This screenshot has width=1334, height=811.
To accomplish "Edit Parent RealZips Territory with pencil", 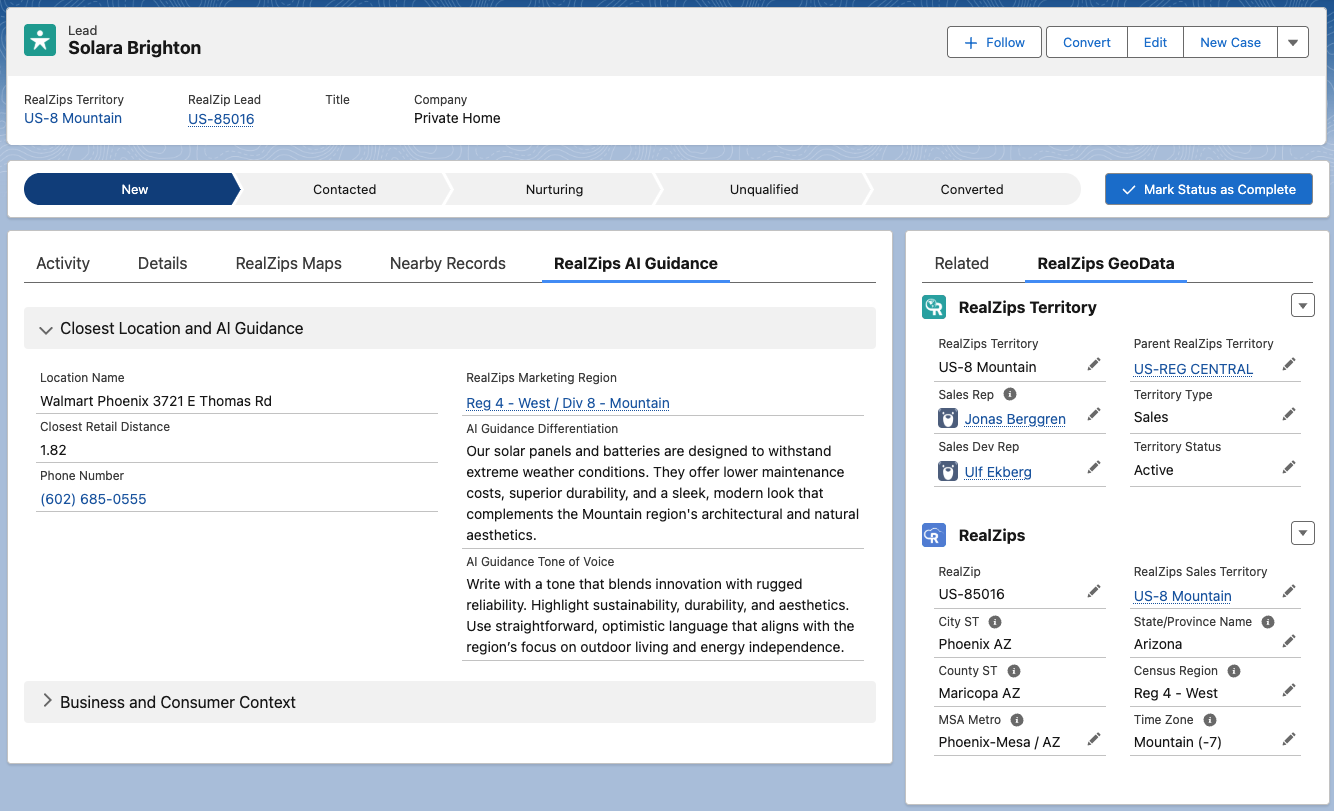I will point(1289,365).
